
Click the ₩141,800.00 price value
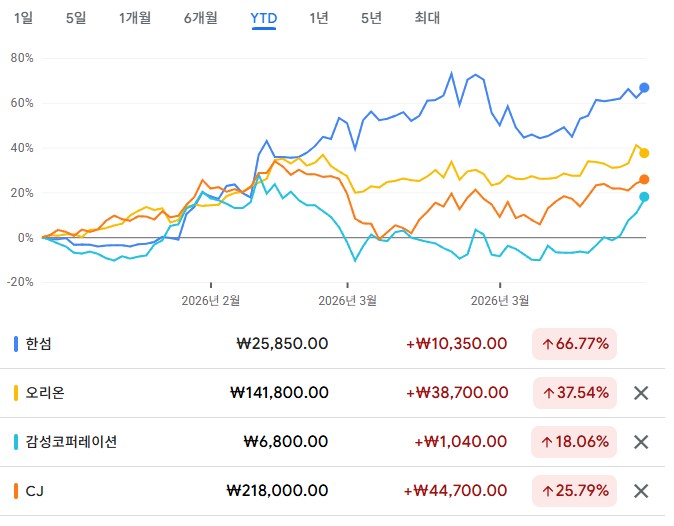click(279, 393)
